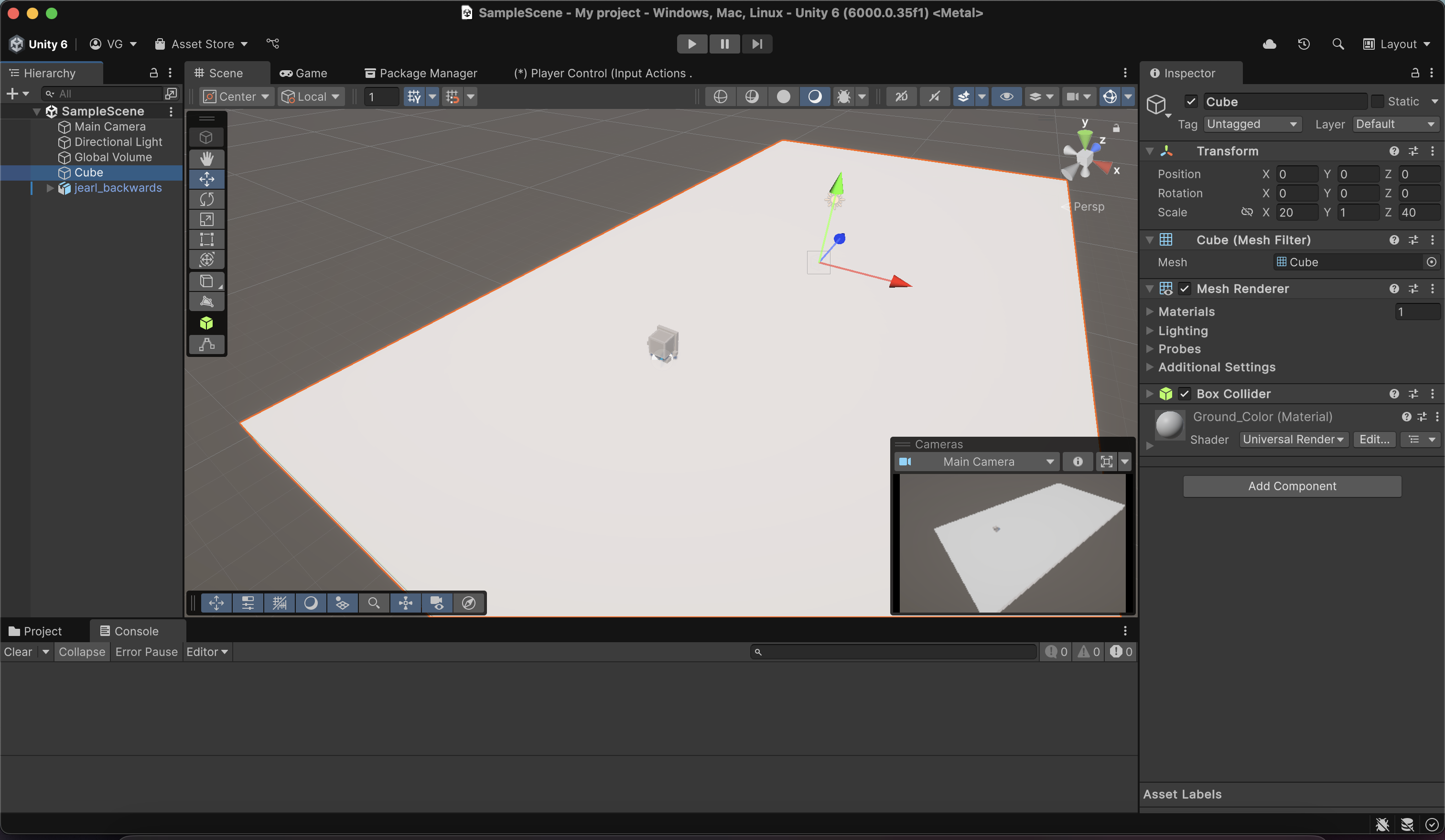Image resolution: width=1445 pixels, height=840 pixels.
Task: Open the Search magnifier in top bar
Action: pyautogui.click(x=1338, y=44)
